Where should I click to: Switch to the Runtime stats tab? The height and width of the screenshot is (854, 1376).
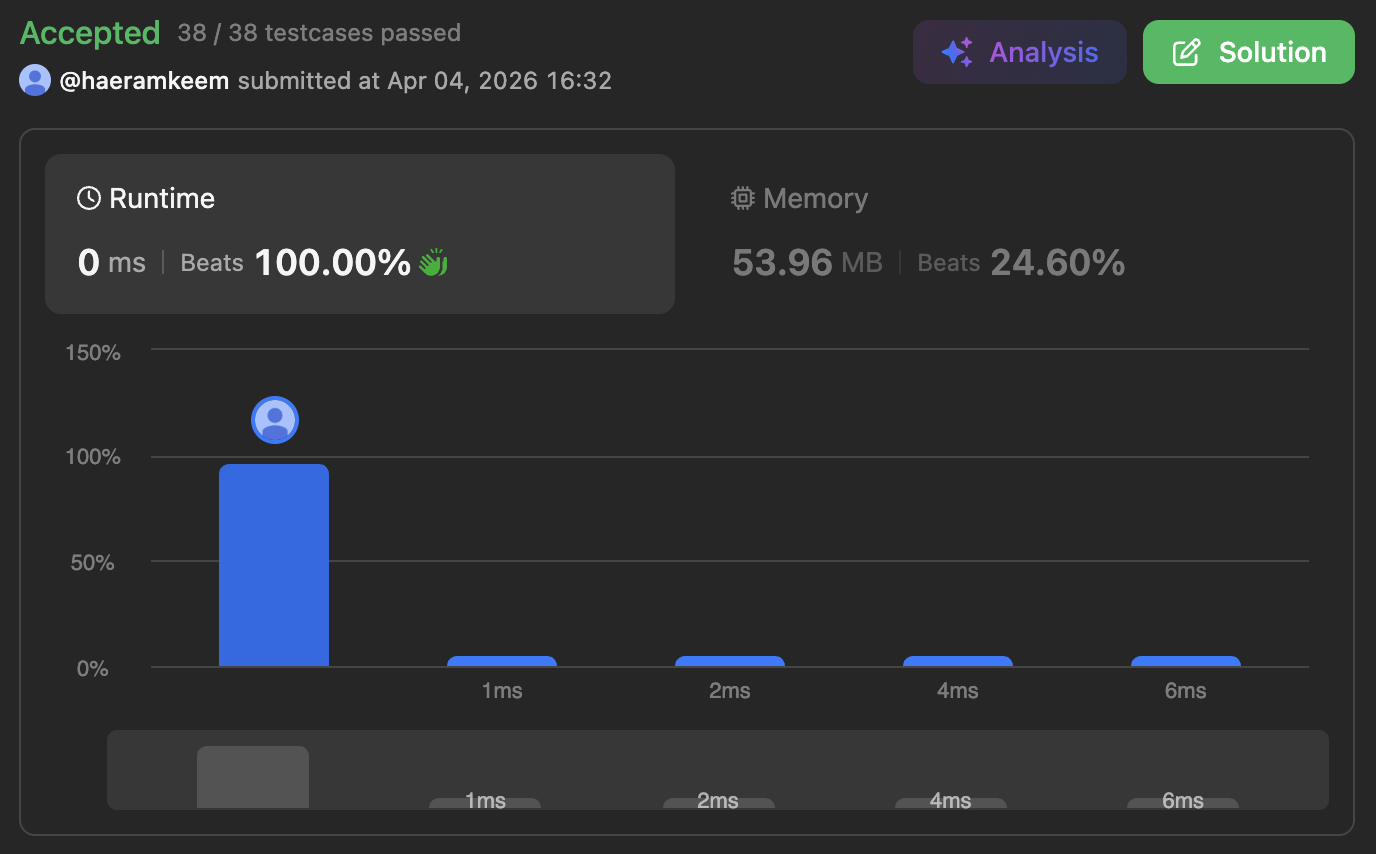359,233
